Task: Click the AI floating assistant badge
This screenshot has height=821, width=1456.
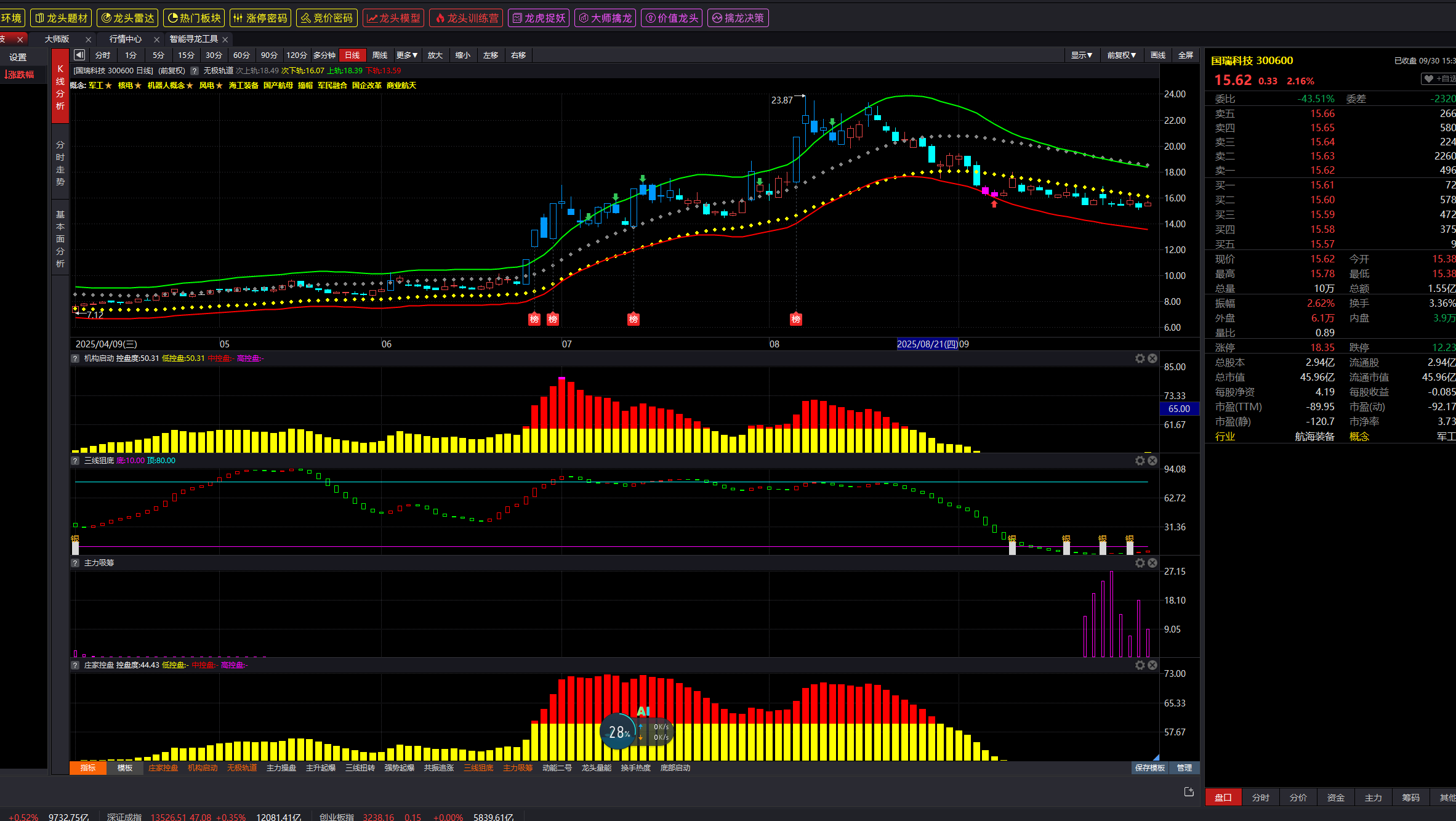Action: coord(643,711)
